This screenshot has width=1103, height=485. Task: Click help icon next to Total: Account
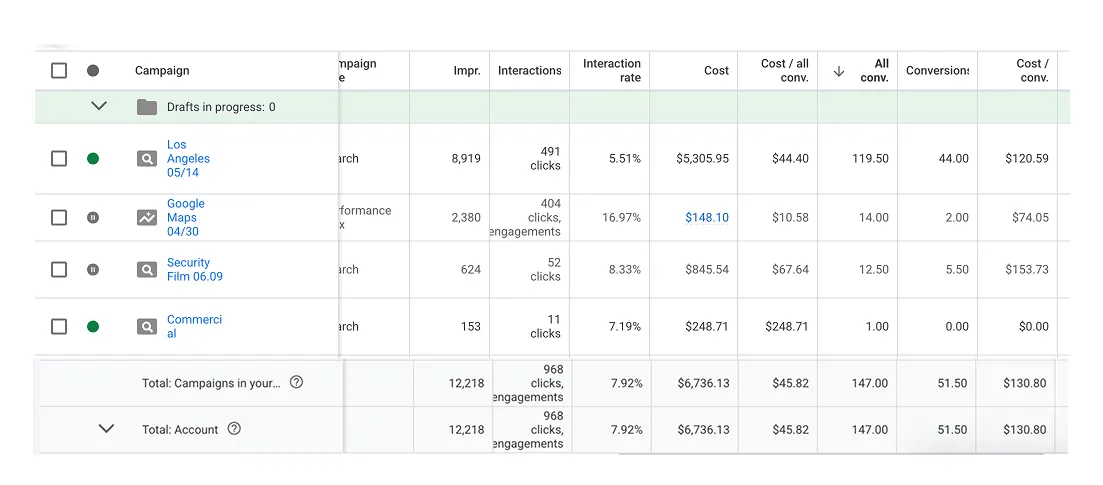pos(234,428)
